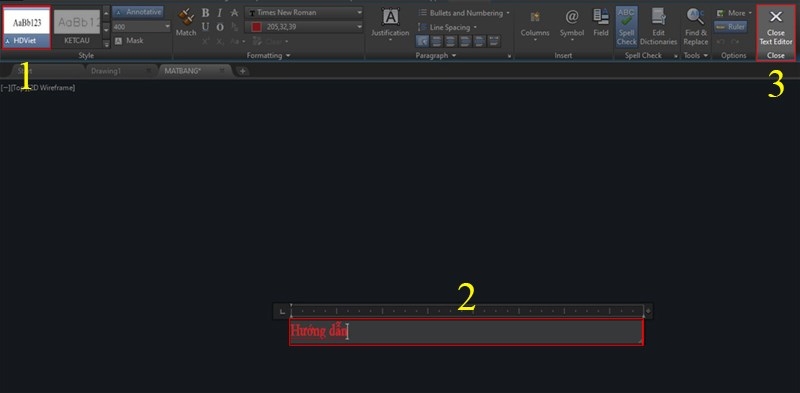Expand the Tools panel
This screenshot has height=393, width=800.
[x=696, y=55]
